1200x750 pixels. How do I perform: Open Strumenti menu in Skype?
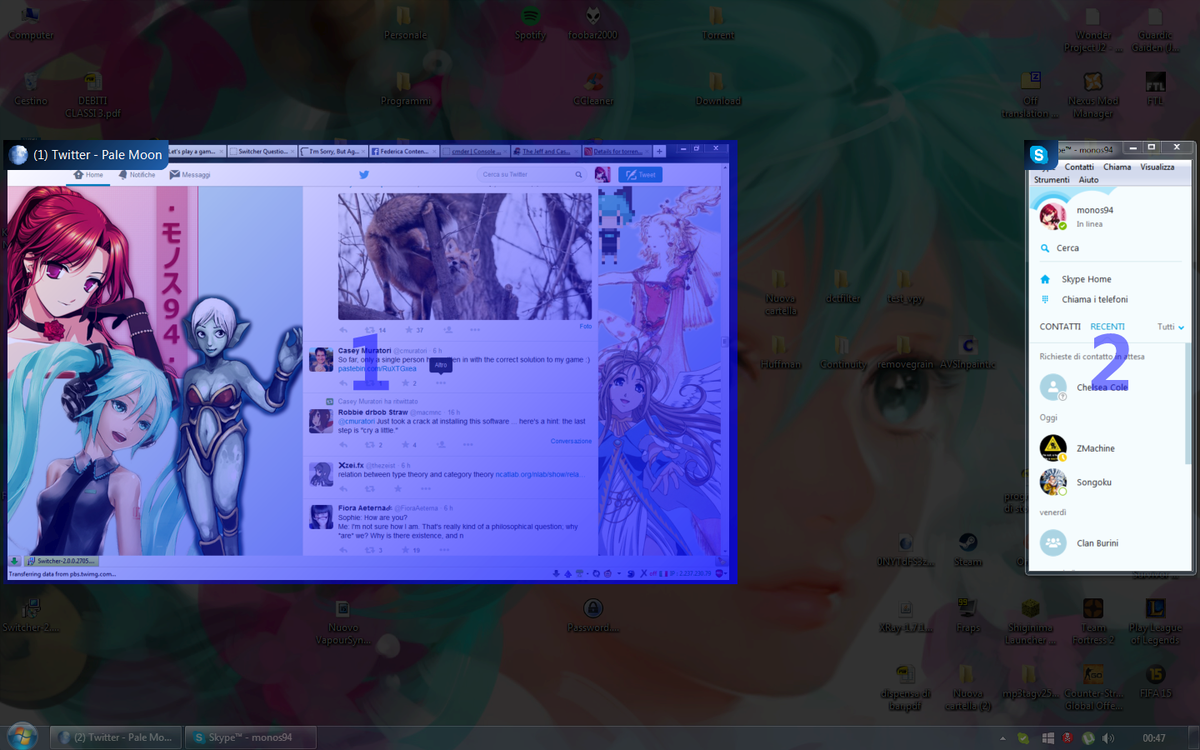tap(1051, 180)
